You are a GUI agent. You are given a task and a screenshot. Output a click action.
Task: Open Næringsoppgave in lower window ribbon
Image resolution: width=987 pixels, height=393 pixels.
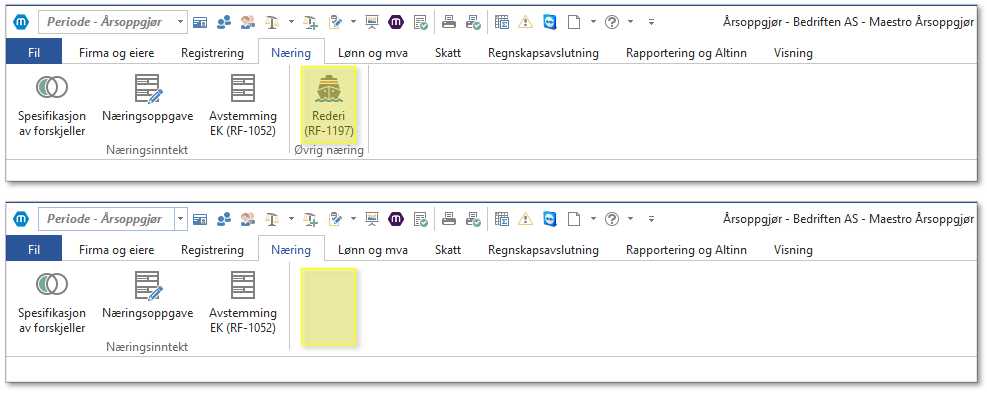tap(147, 295)
